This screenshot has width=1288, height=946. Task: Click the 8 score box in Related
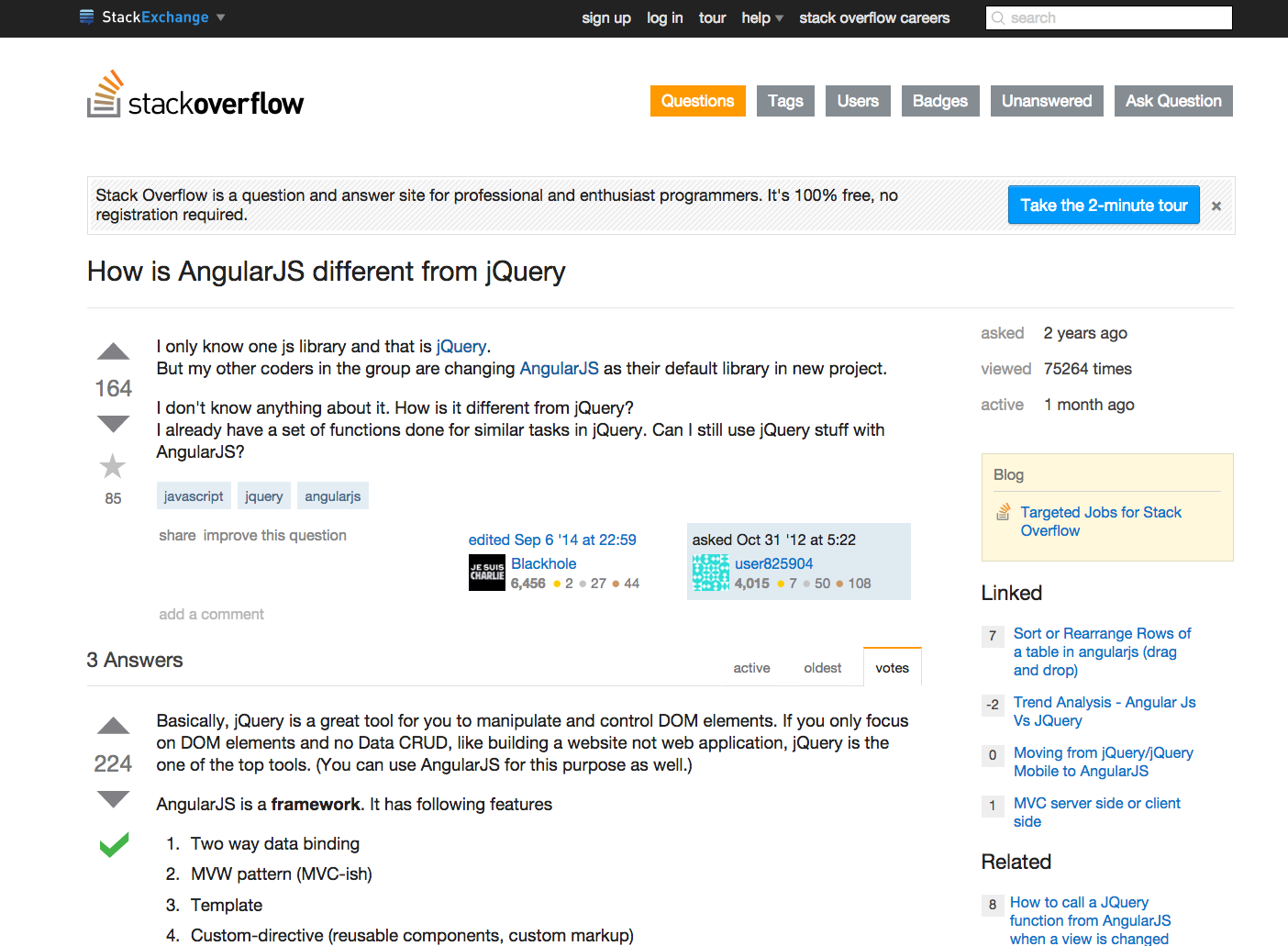[993, 905]
